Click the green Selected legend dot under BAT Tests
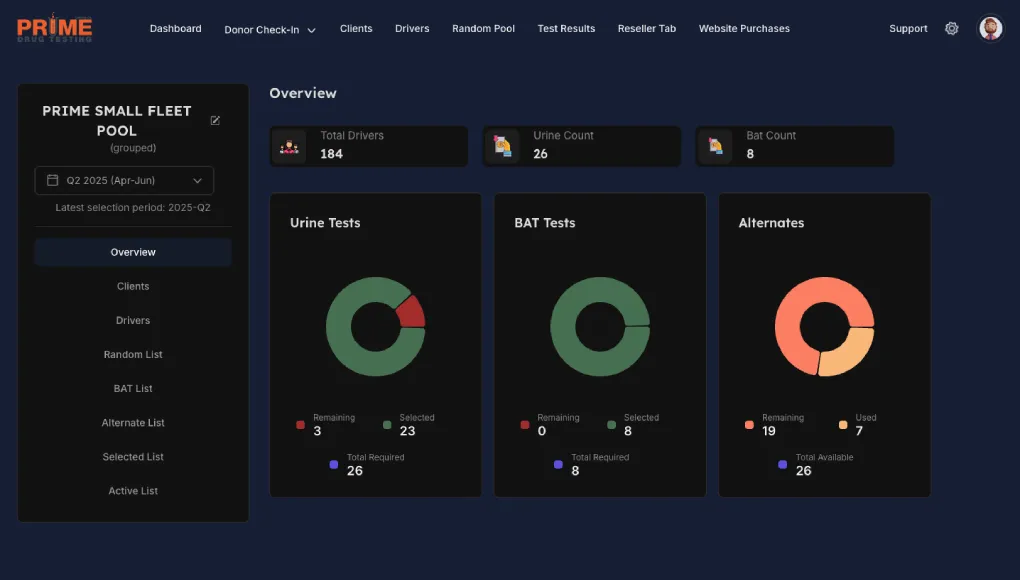The image size is (1020, 580). (x=611, y=425)
